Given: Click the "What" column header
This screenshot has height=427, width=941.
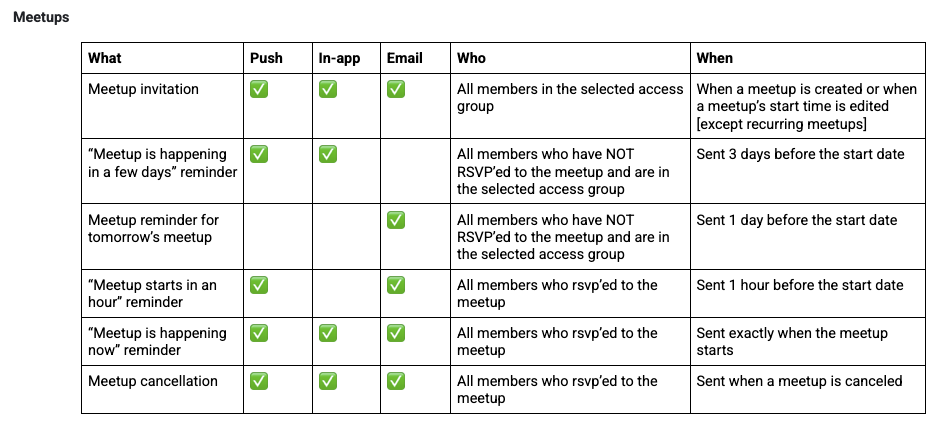Looking at the screenshot, I should click(x=104, y=58).
